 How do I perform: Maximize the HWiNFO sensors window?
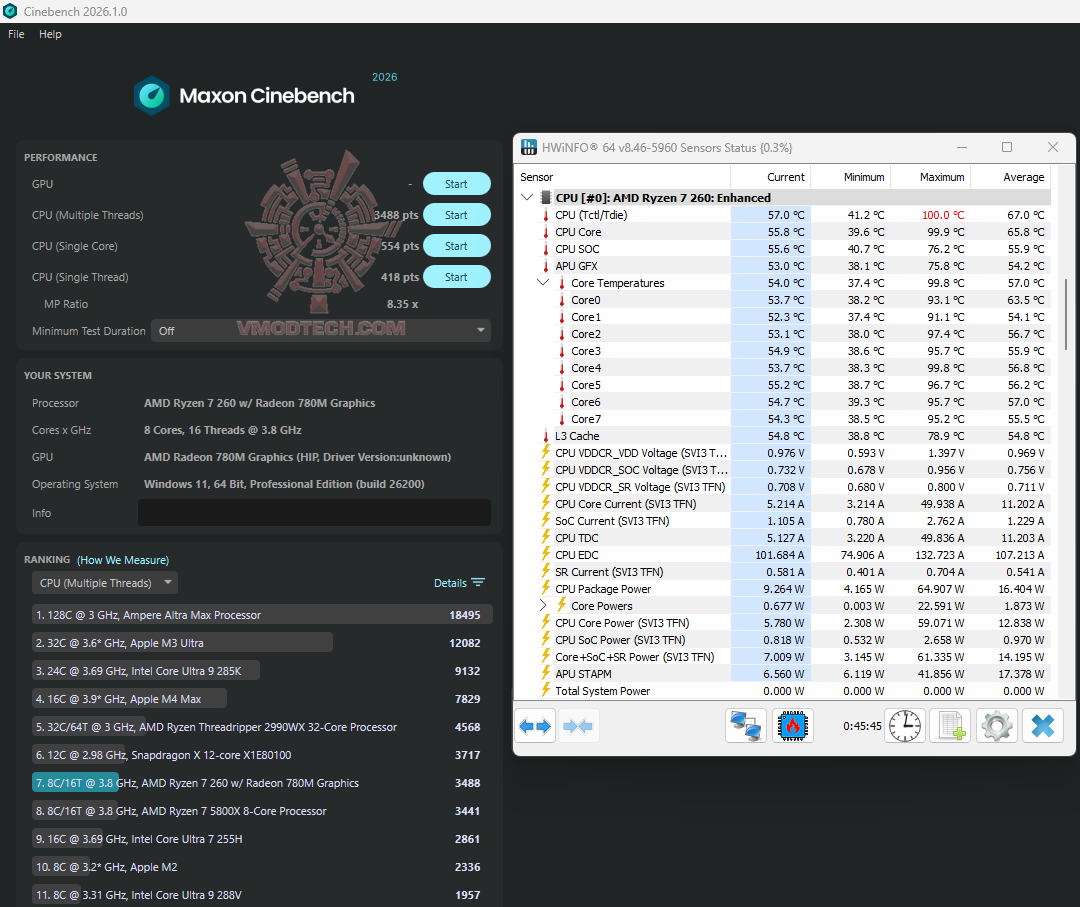[1007, 147]
